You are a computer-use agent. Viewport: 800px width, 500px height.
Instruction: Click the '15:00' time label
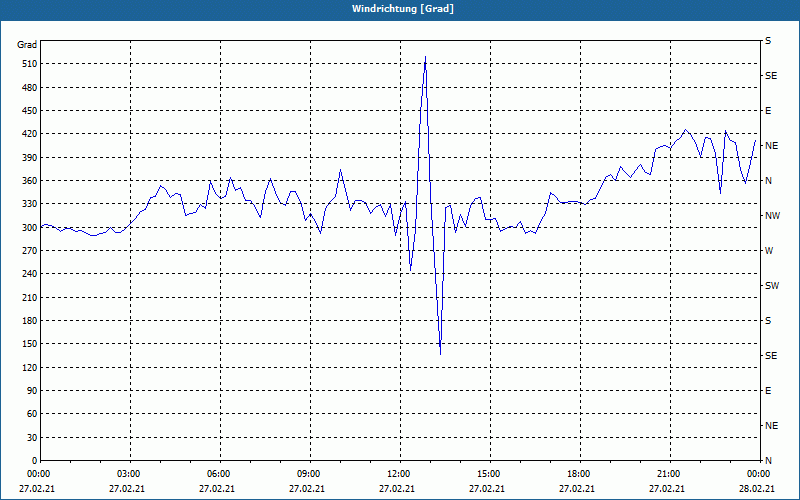point(488,474)
